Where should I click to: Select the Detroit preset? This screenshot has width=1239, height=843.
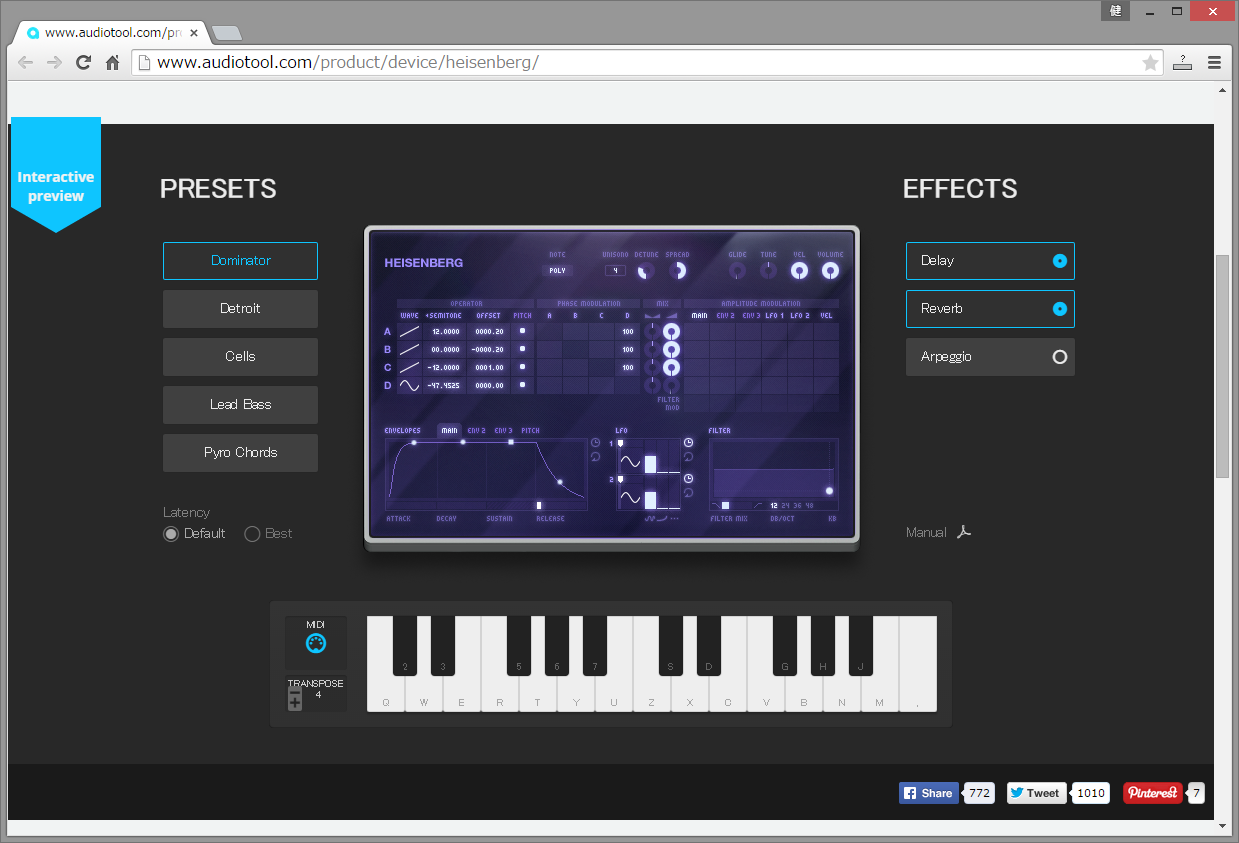pyautogui.click(x=240, y=309)
